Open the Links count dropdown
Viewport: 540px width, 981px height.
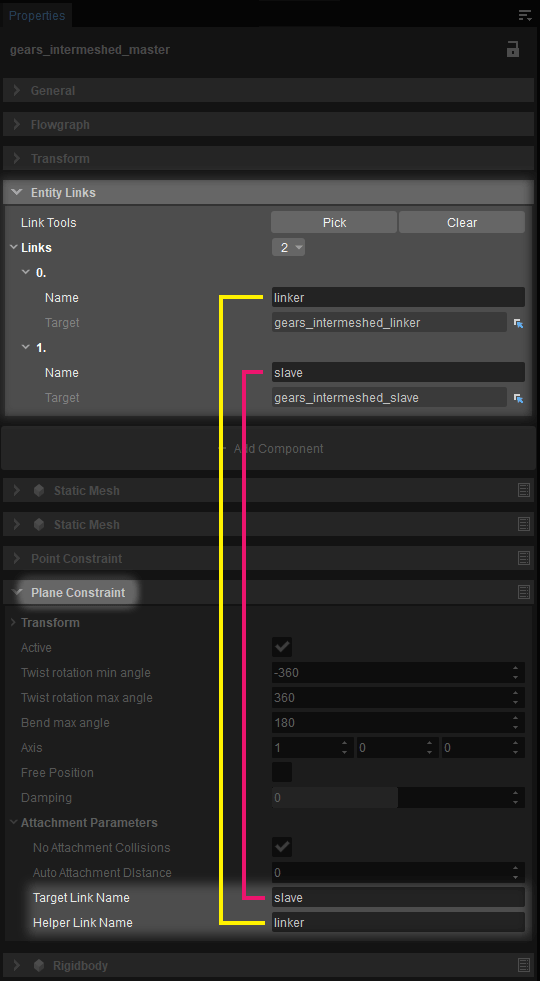click(288, 248)
